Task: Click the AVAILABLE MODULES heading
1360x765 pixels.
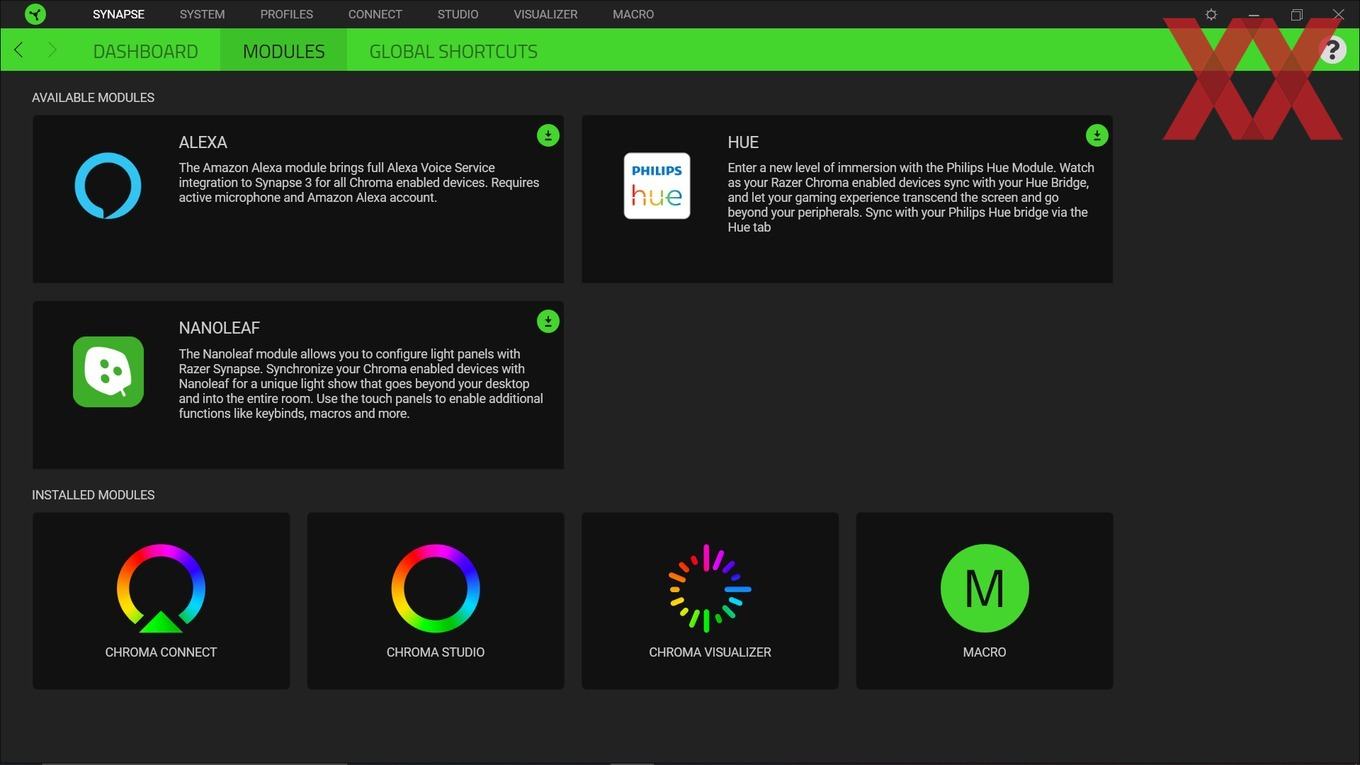Action: 93,98
